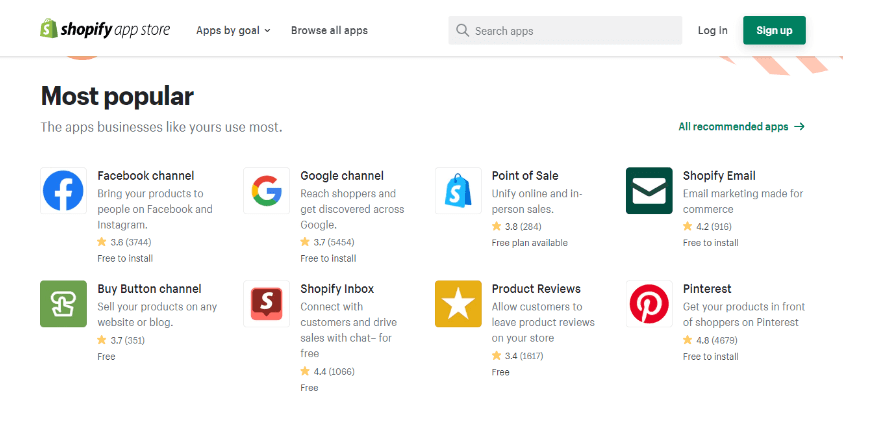Click the Shopify Inbox rating star
Screen dimensions: 871x441
click(305, 371)
